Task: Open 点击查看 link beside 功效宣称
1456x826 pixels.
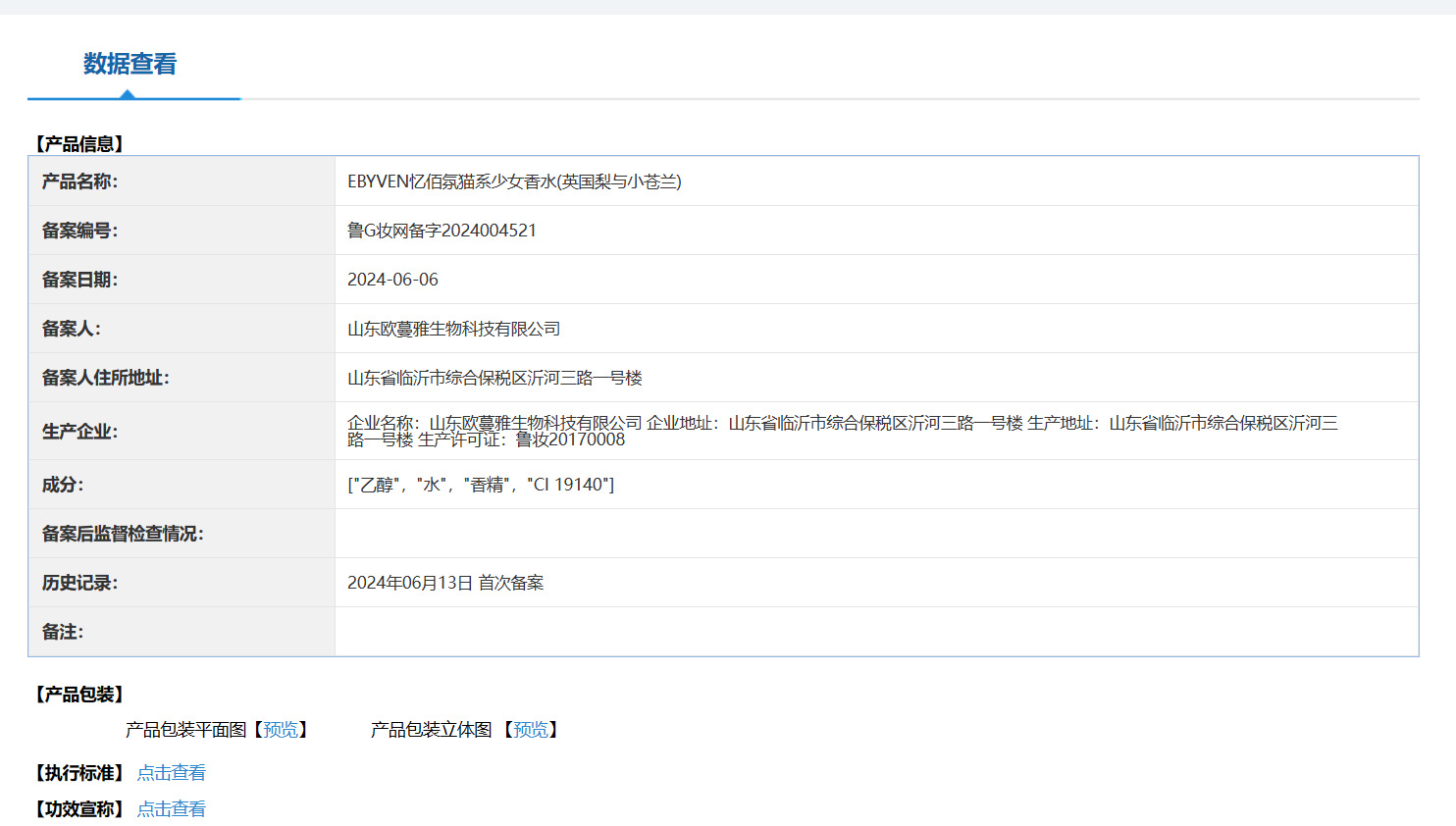Action: point(172,809)
